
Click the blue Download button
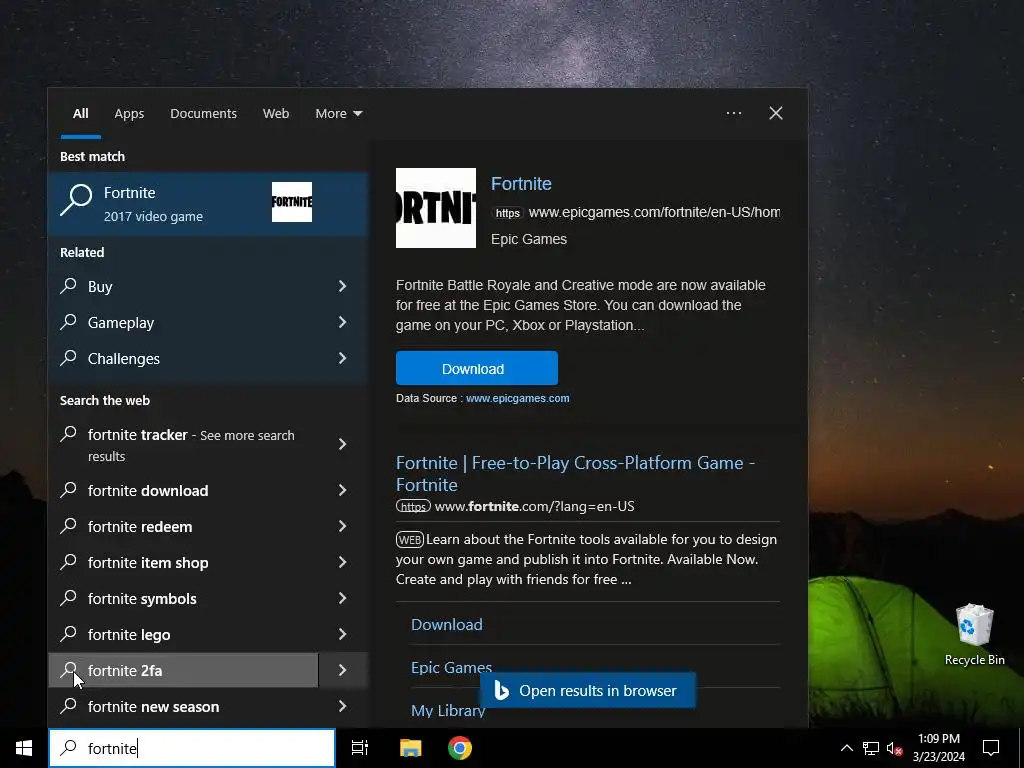[477, 368]
